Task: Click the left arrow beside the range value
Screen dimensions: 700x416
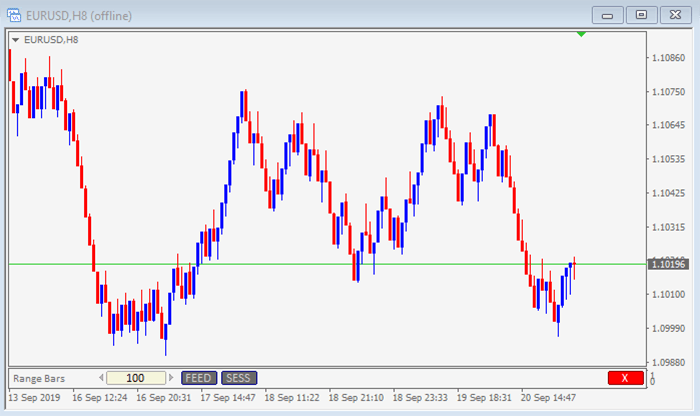Action: (100, 378)
